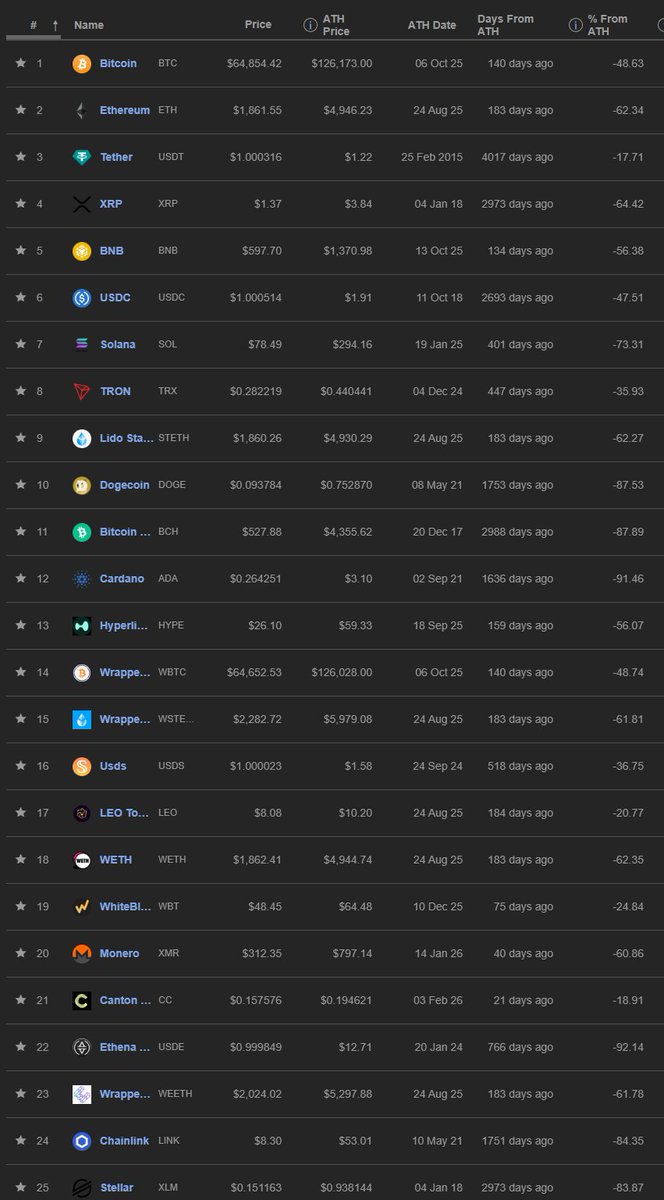Open the Ethereum coin page link
Image resolution: width=664 pixels, height=1200 pixels.
click(x=125, y=110)
